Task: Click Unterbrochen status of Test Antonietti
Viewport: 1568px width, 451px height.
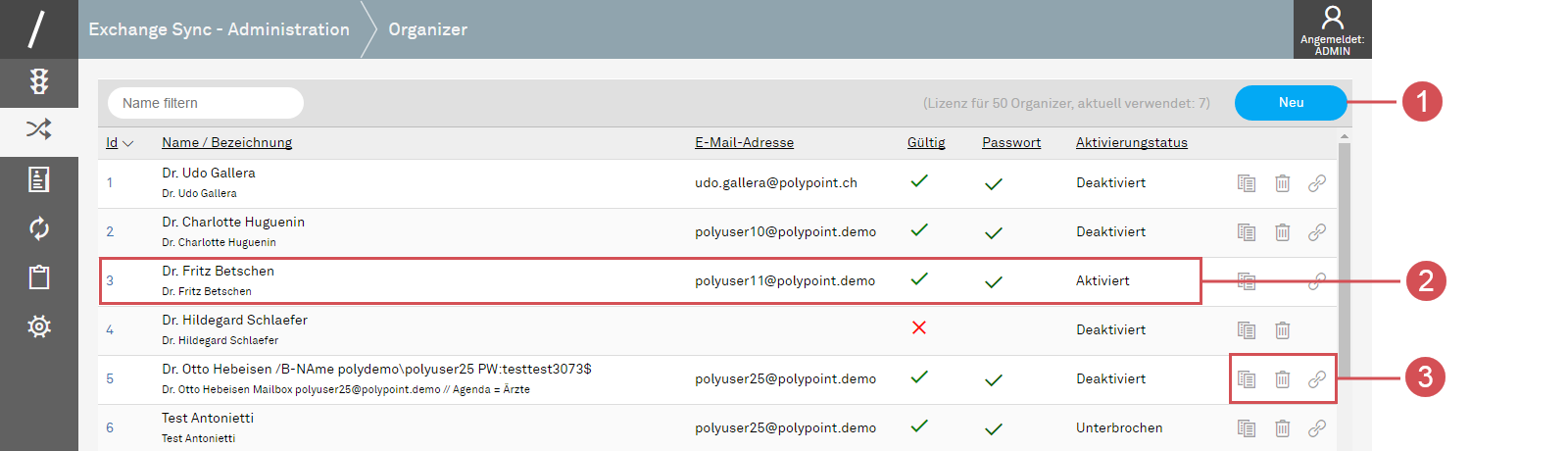Action: [x=1119, y=428]
